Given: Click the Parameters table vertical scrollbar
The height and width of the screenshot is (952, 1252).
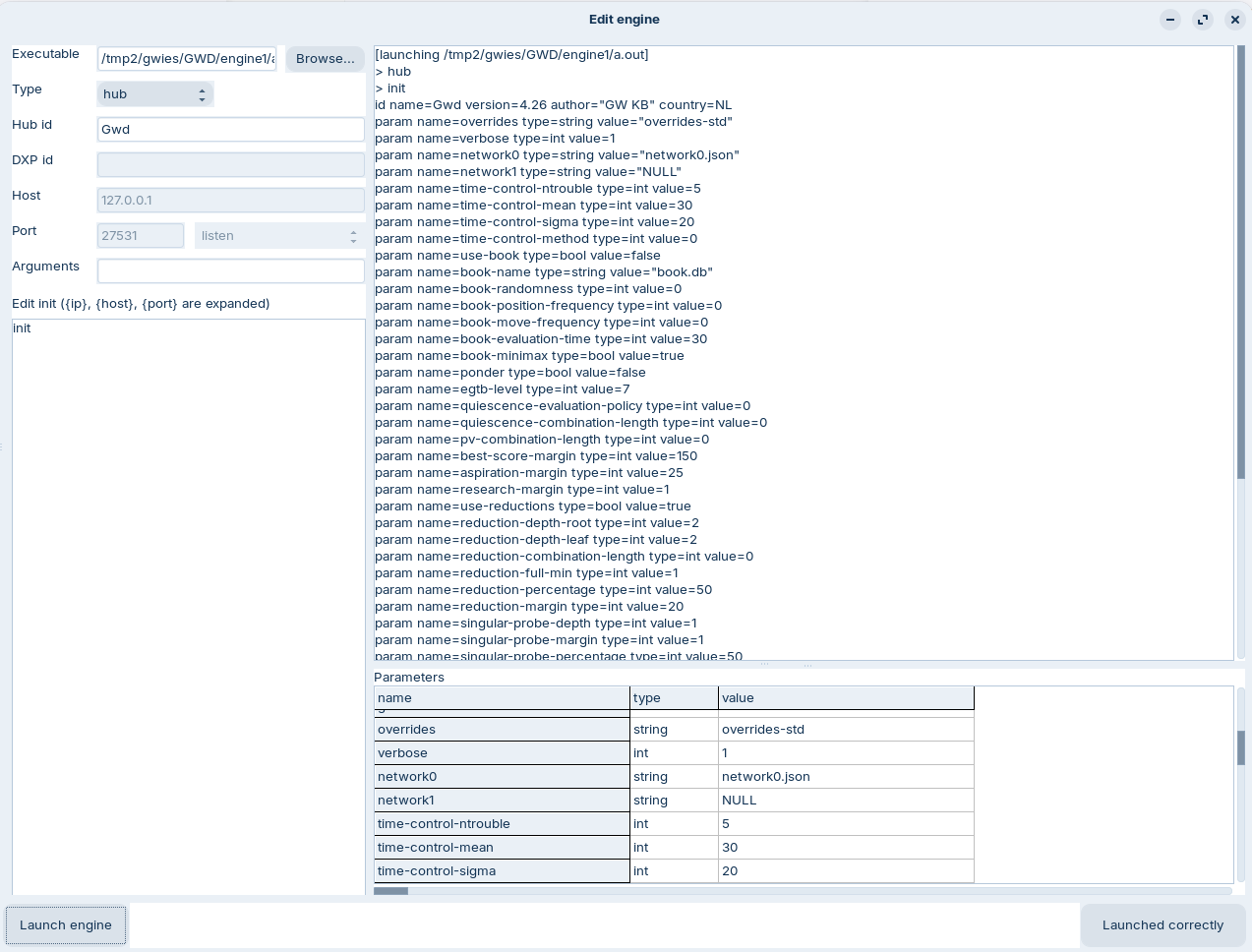Looking at the screenshot, I should 1241,785.
